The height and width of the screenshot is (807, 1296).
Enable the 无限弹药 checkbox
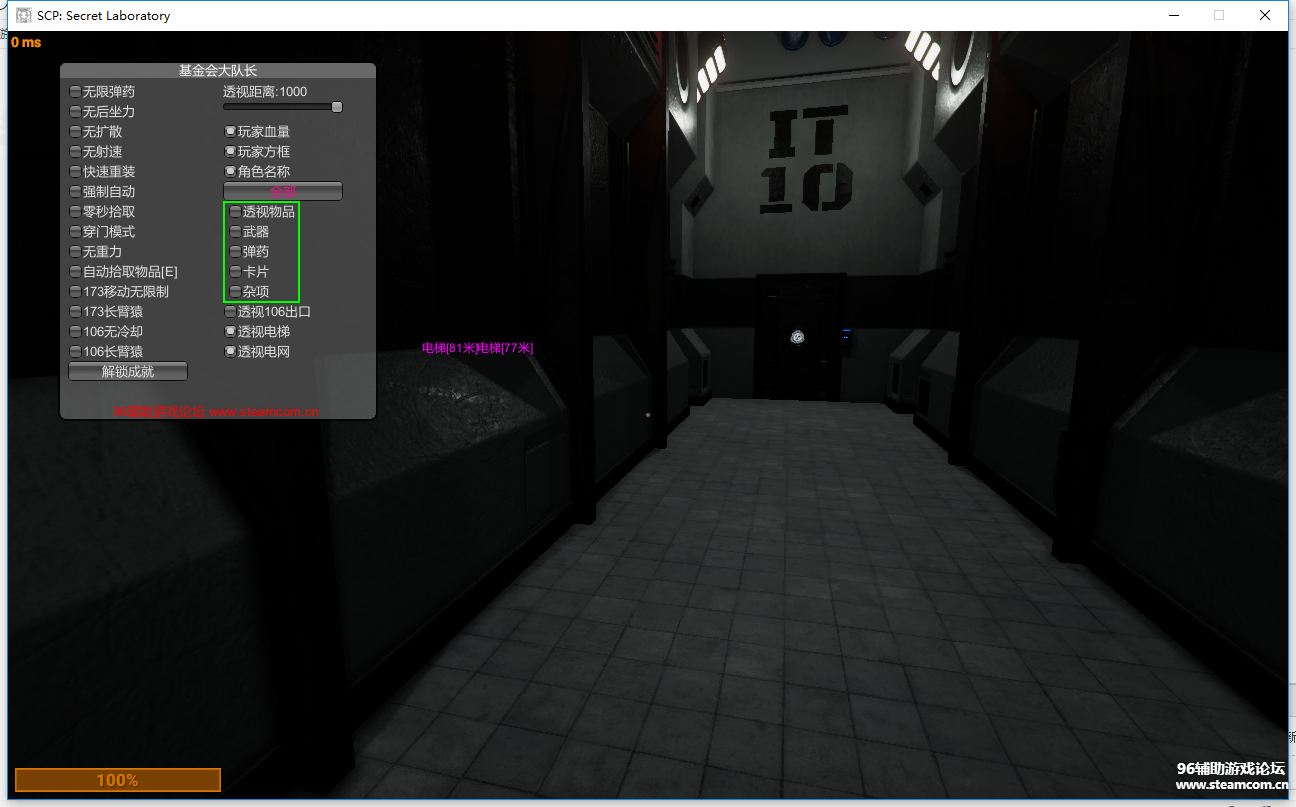coord(75,92)
